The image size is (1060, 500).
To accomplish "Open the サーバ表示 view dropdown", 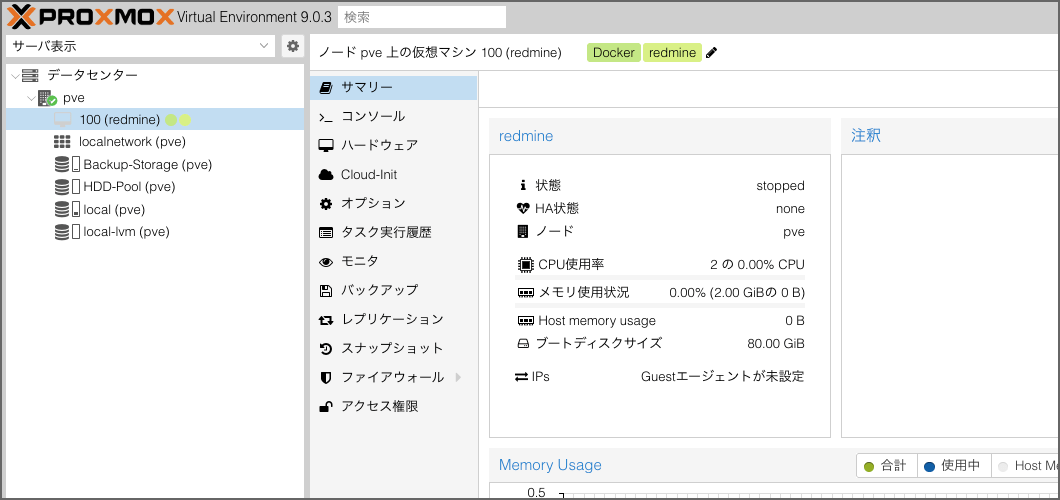I will pyautogui.click(x=140, y=46).
